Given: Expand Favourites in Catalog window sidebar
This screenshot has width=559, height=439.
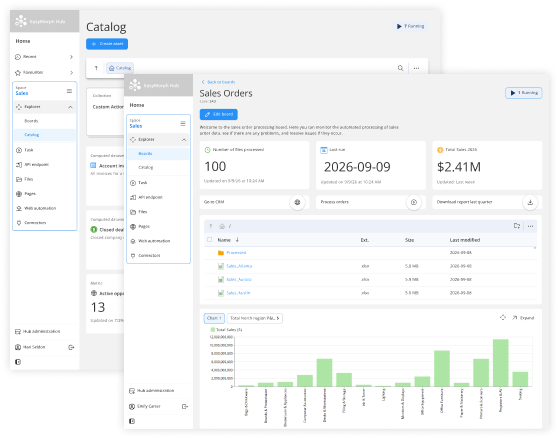Looking at the screenshot, I should [44, 72].
